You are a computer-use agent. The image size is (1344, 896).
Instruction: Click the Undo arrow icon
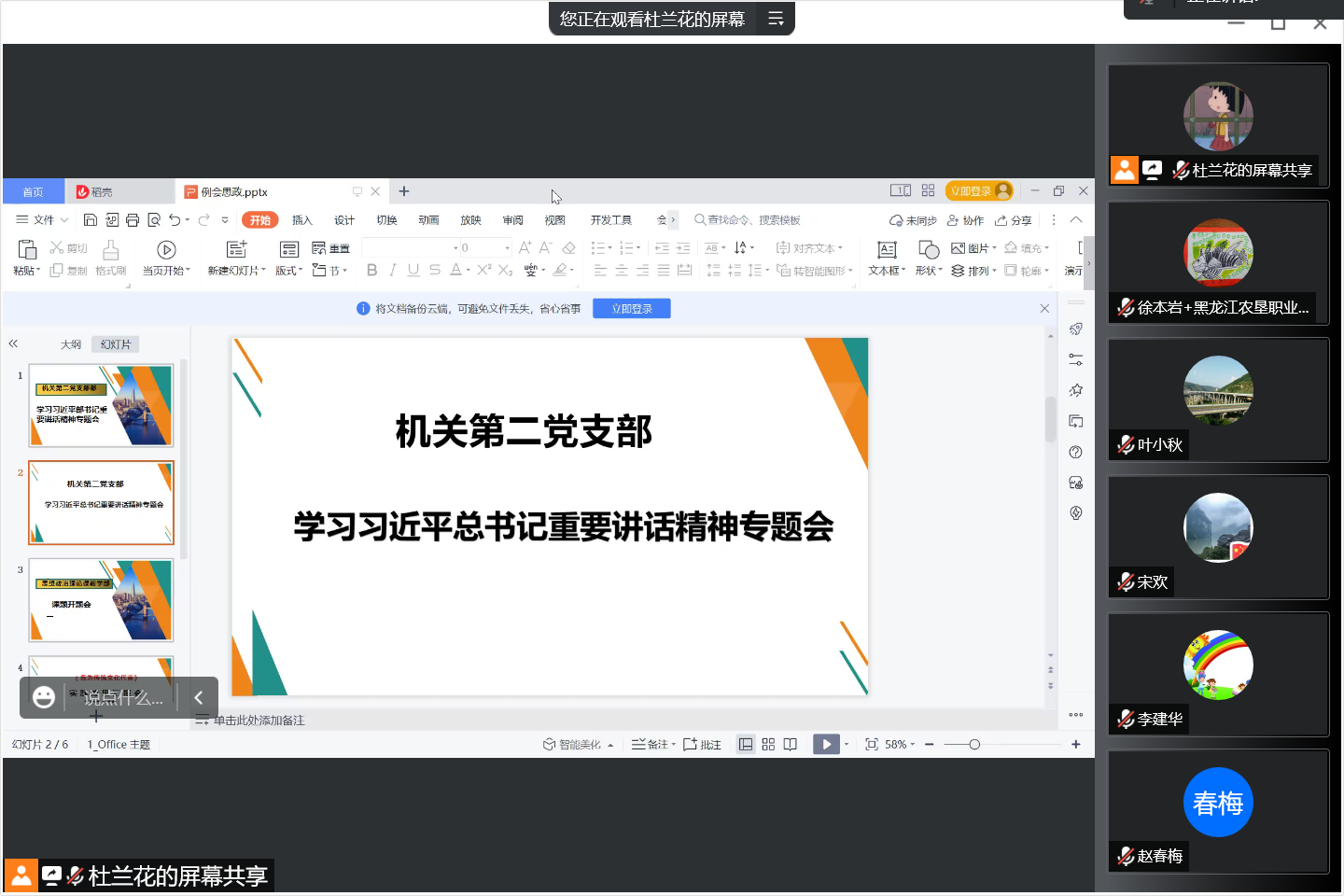[175, 220]
